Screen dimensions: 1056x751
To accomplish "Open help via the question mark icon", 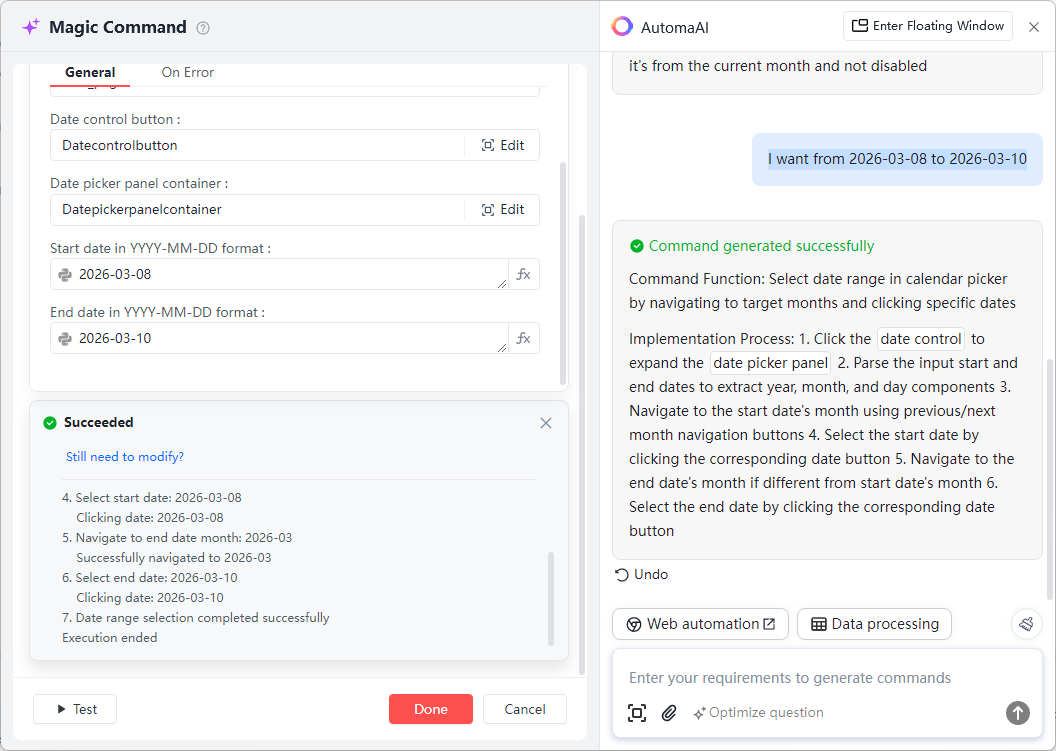I will point(202,28).
